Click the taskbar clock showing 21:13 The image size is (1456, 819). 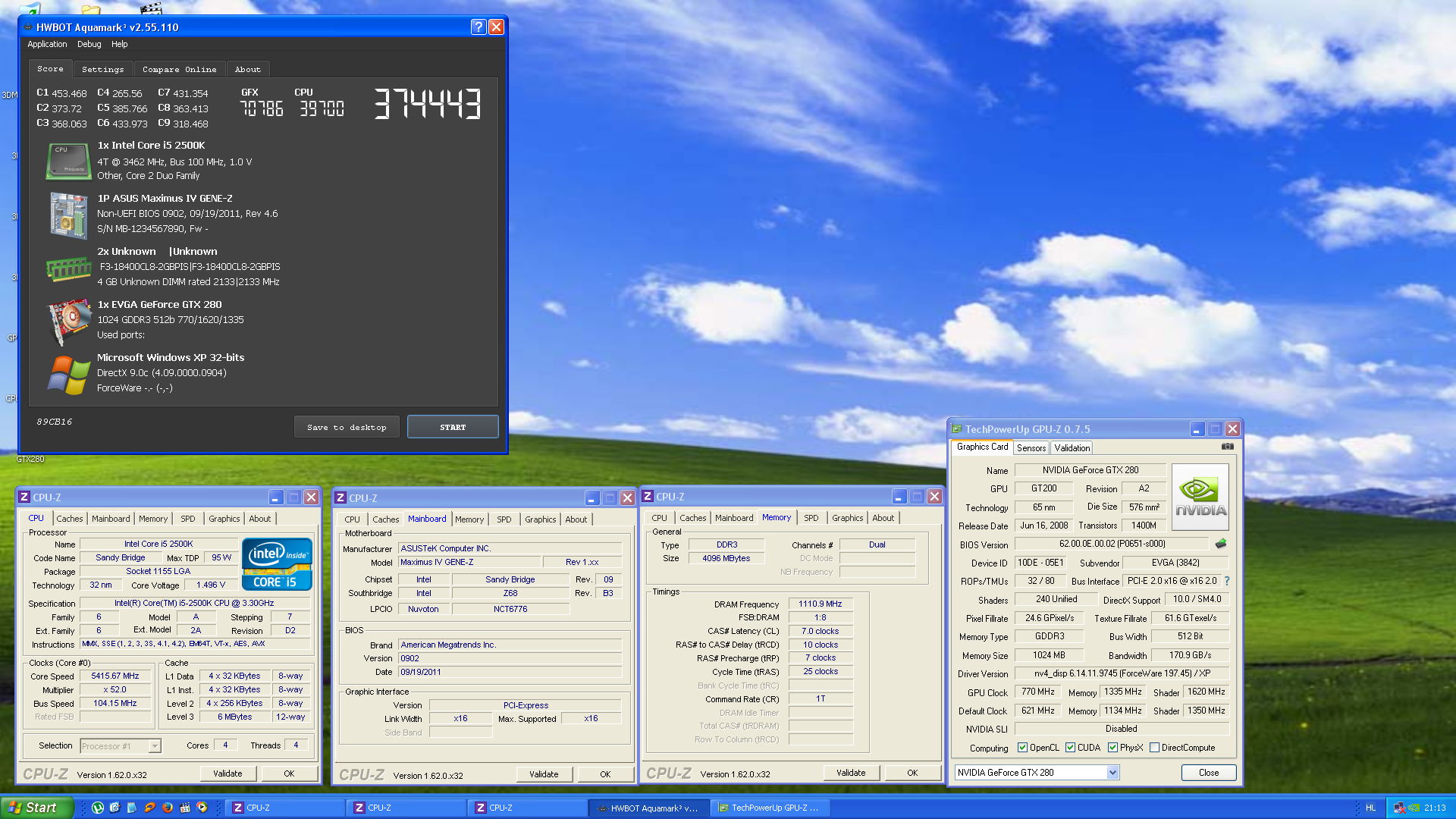click(x=1435, y=808)
